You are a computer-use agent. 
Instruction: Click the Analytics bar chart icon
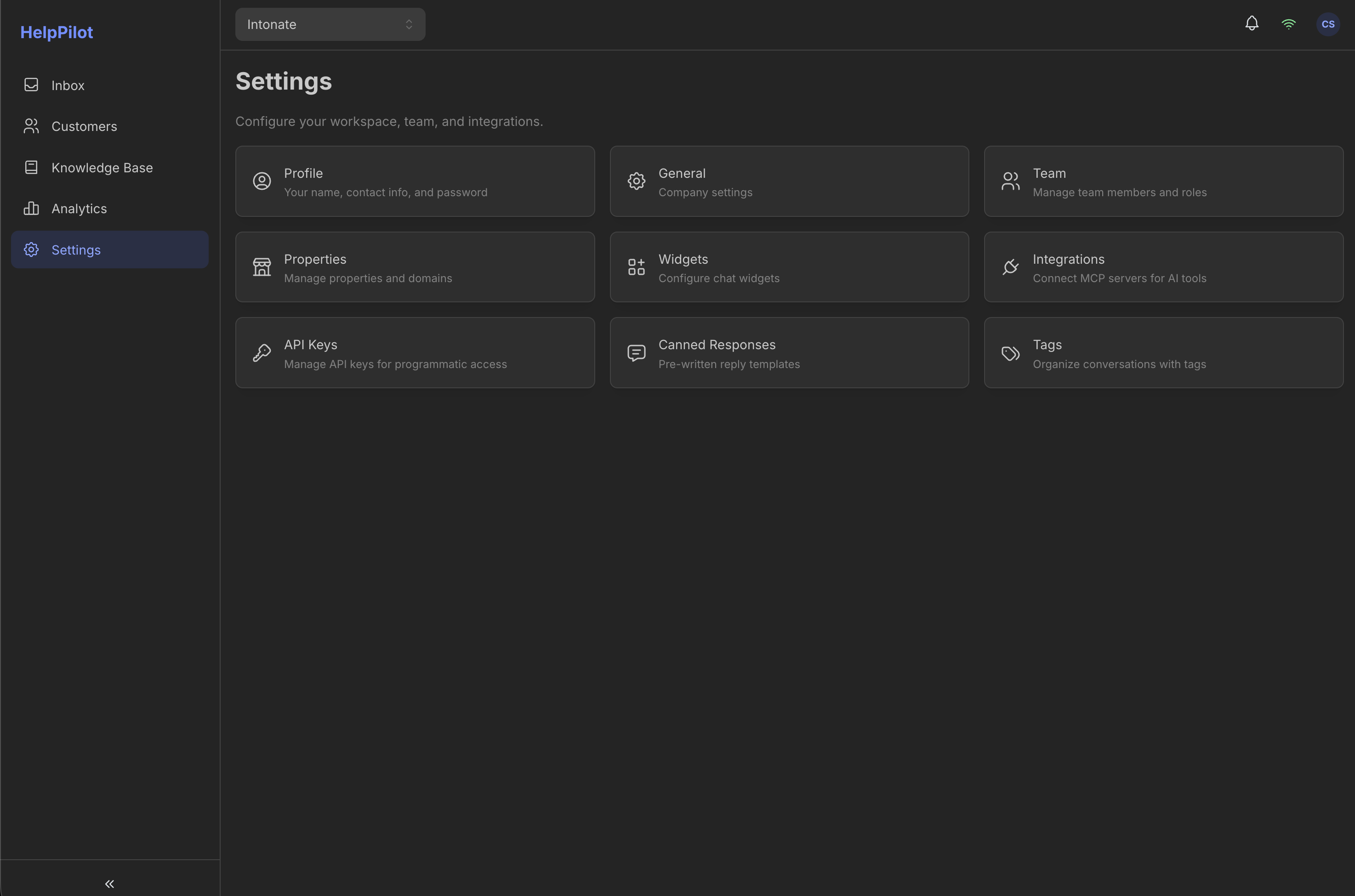click(31, 209)
